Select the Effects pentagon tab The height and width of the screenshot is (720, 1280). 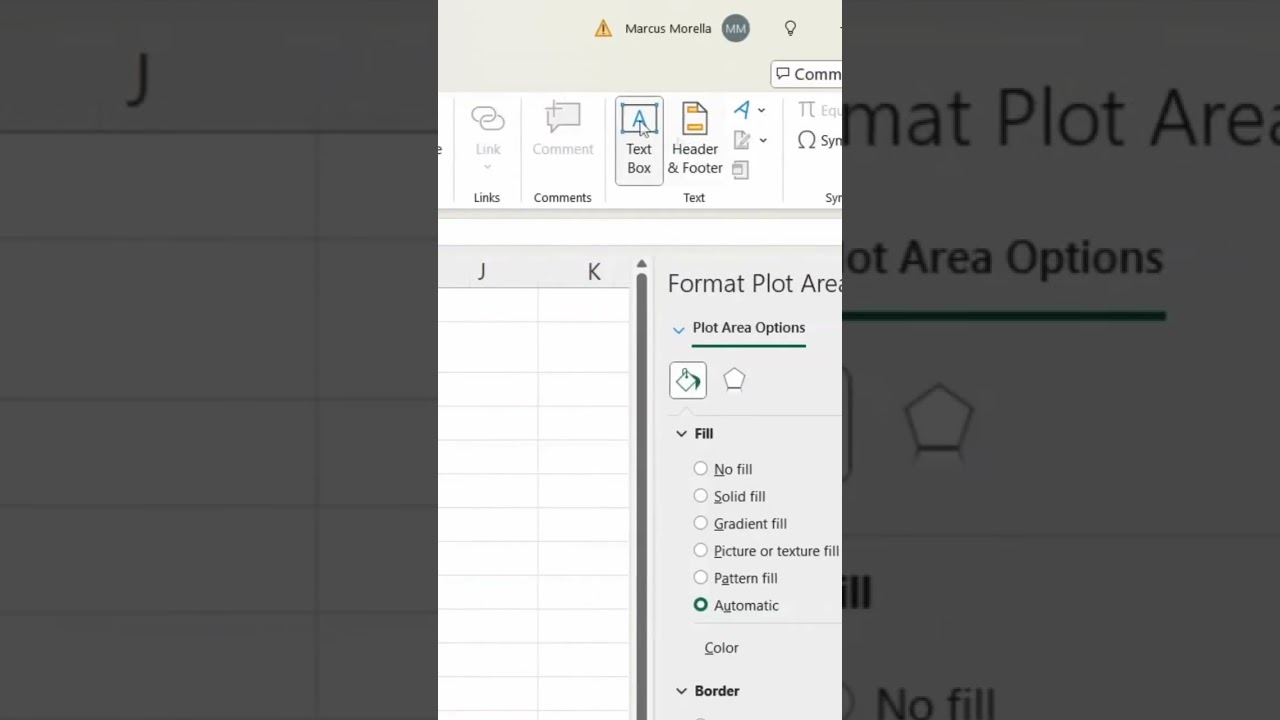click(x=734, y=380)
